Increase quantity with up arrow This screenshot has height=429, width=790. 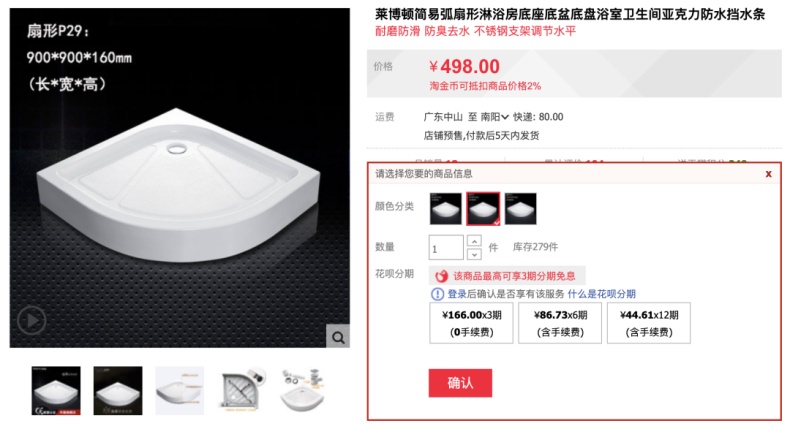pyautogui.click(x=474, y=241)
